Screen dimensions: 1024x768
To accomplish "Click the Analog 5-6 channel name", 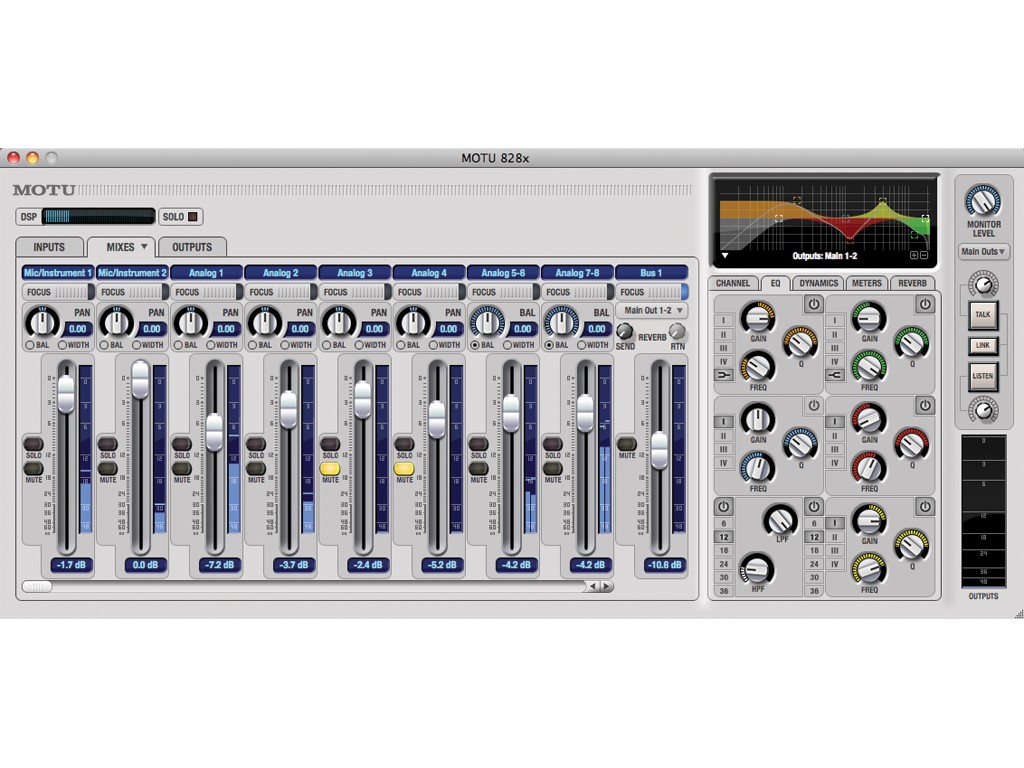I will [x=504, y=273].
